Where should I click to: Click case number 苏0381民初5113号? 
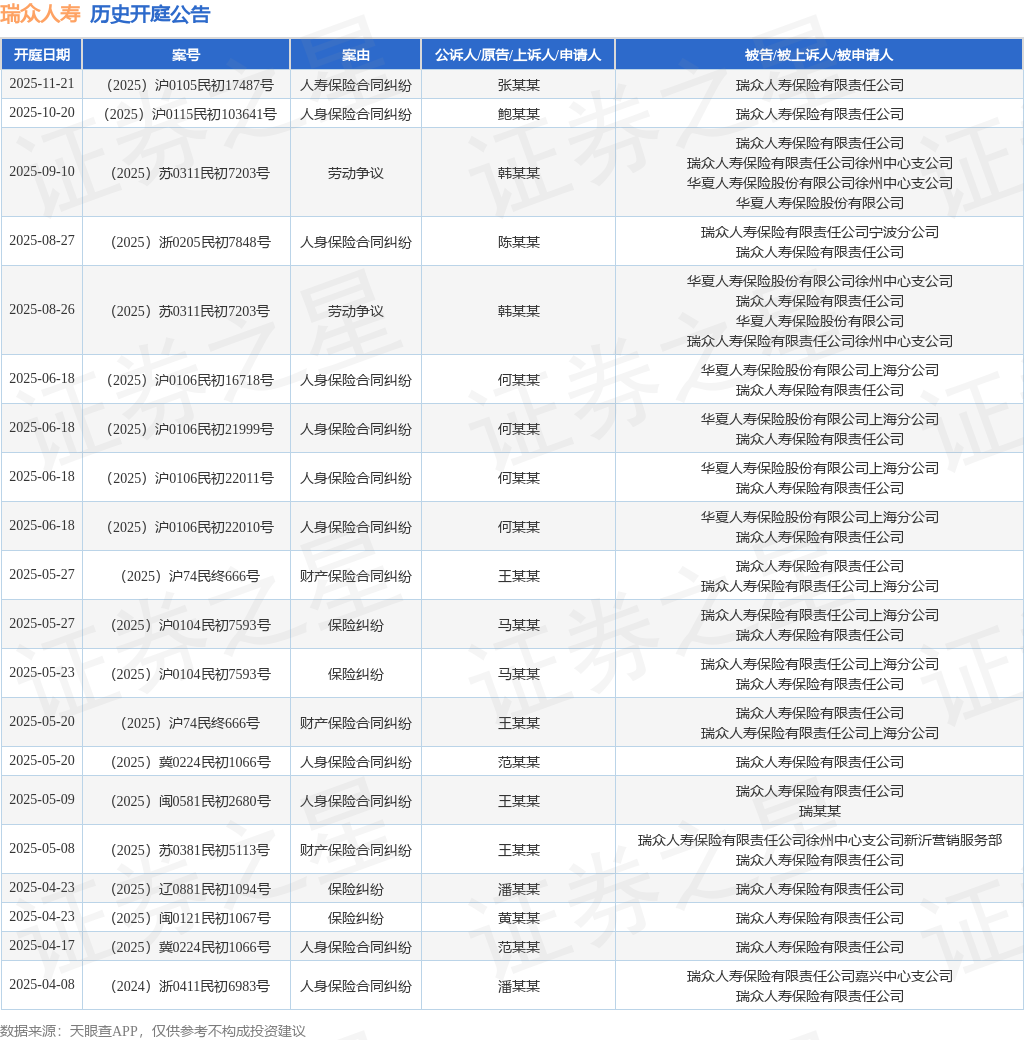(x=190, y=850)
